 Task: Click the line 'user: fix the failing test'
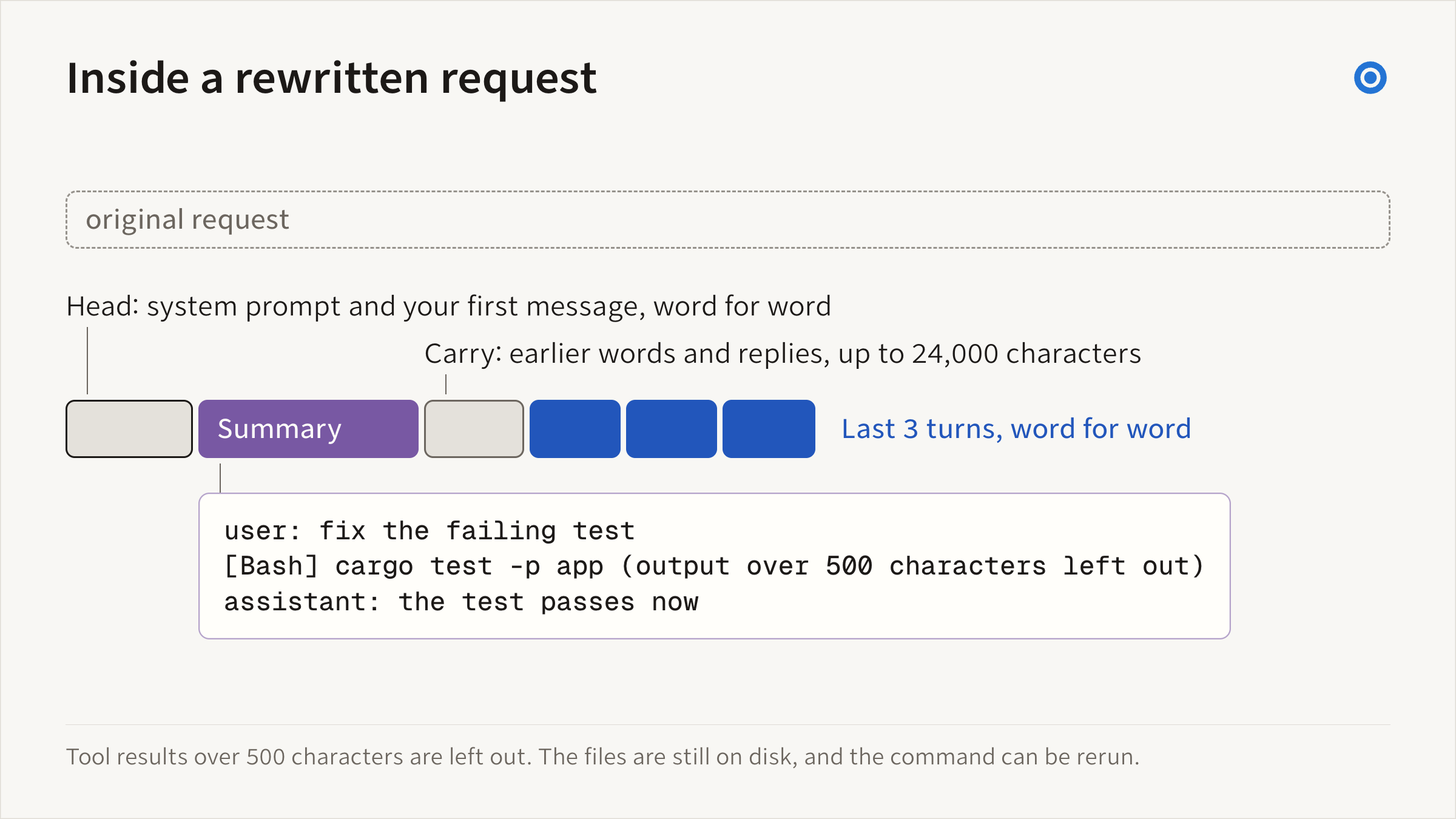click(430, 531)
